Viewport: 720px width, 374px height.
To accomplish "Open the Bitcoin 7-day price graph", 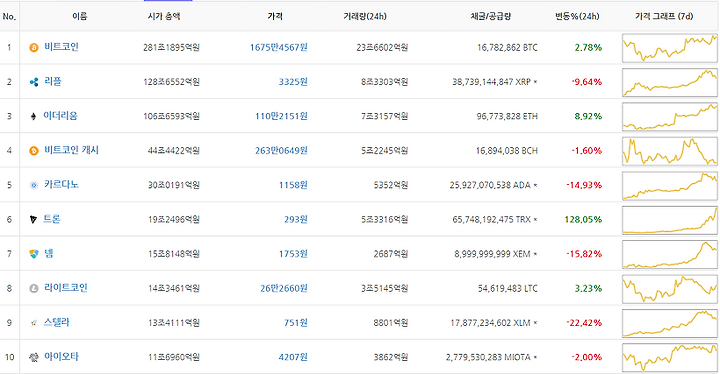I will [670, 48].
